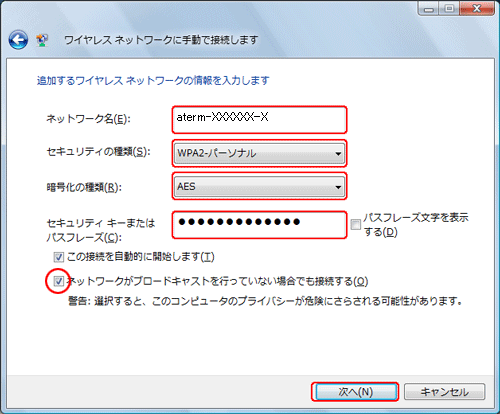500x414 pixels.
Task: Click the セキュリティ キーまたはパスフレーズ(C) label
Action: point(101,230)
